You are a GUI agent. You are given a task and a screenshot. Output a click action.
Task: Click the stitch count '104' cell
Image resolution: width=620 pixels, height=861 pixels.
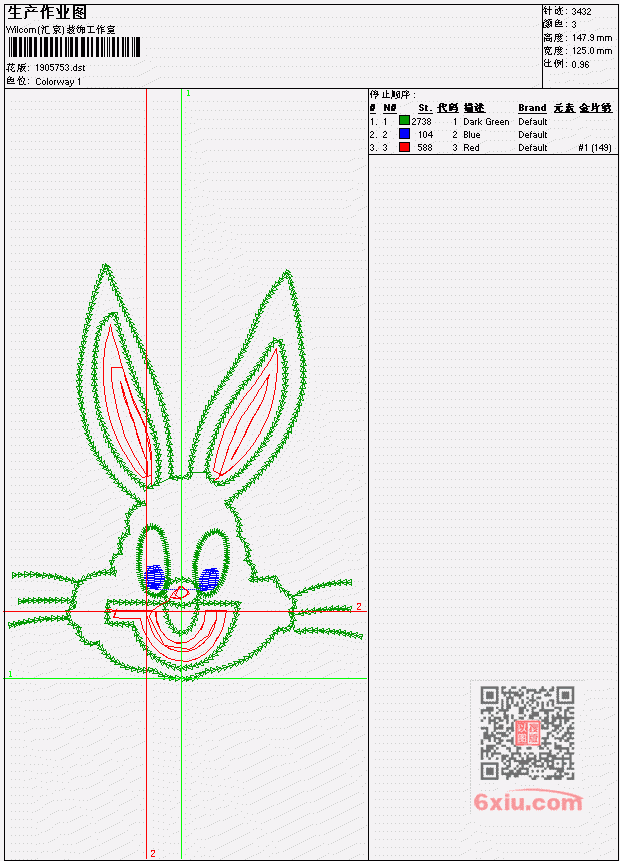pyautogui.click(x=425, y=135)
